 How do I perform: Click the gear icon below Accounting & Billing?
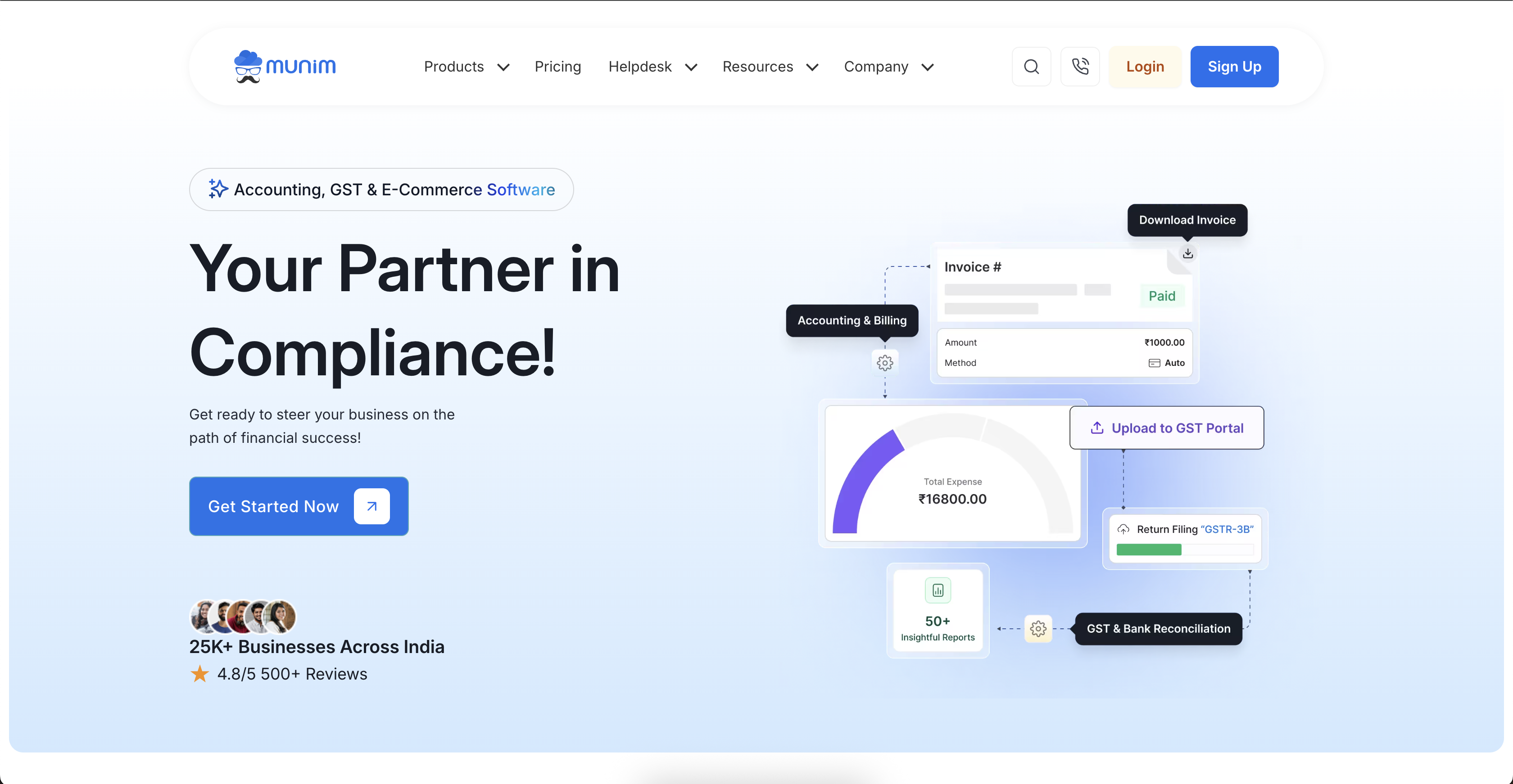[884, 363]
